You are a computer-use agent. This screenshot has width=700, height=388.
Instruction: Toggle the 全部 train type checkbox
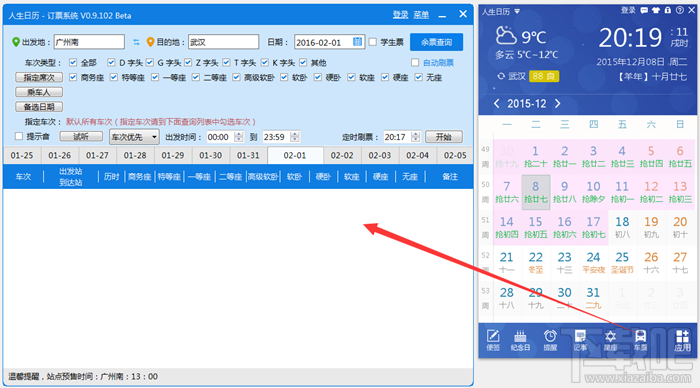tap(73, 63)
